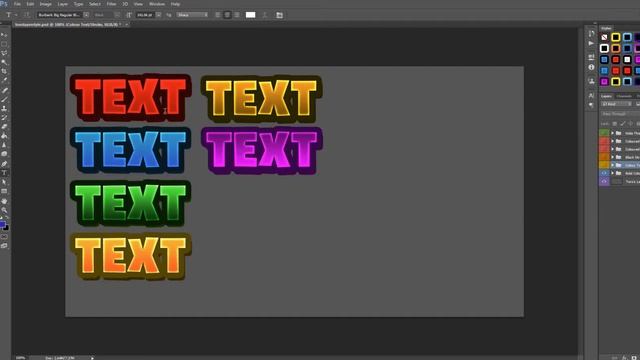Expand the blue-labeled layer group

click(612, 173)
